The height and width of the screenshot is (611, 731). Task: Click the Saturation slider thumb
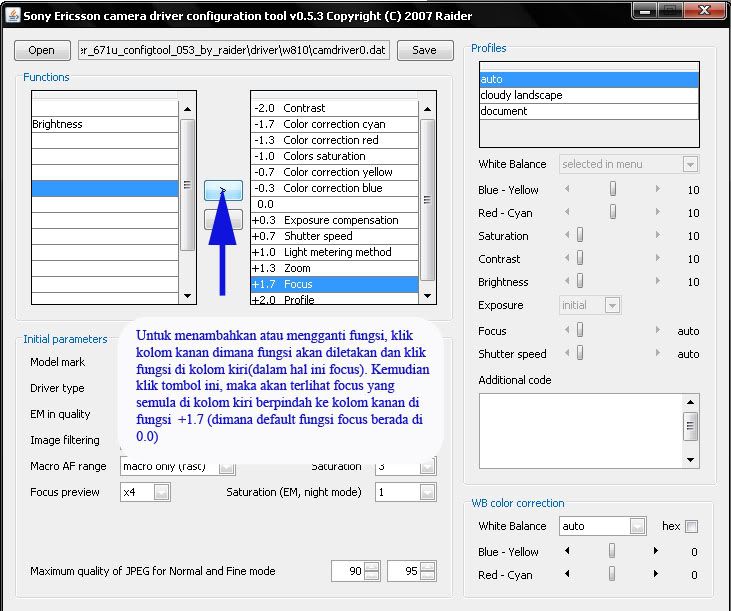(x=580, y=234)
